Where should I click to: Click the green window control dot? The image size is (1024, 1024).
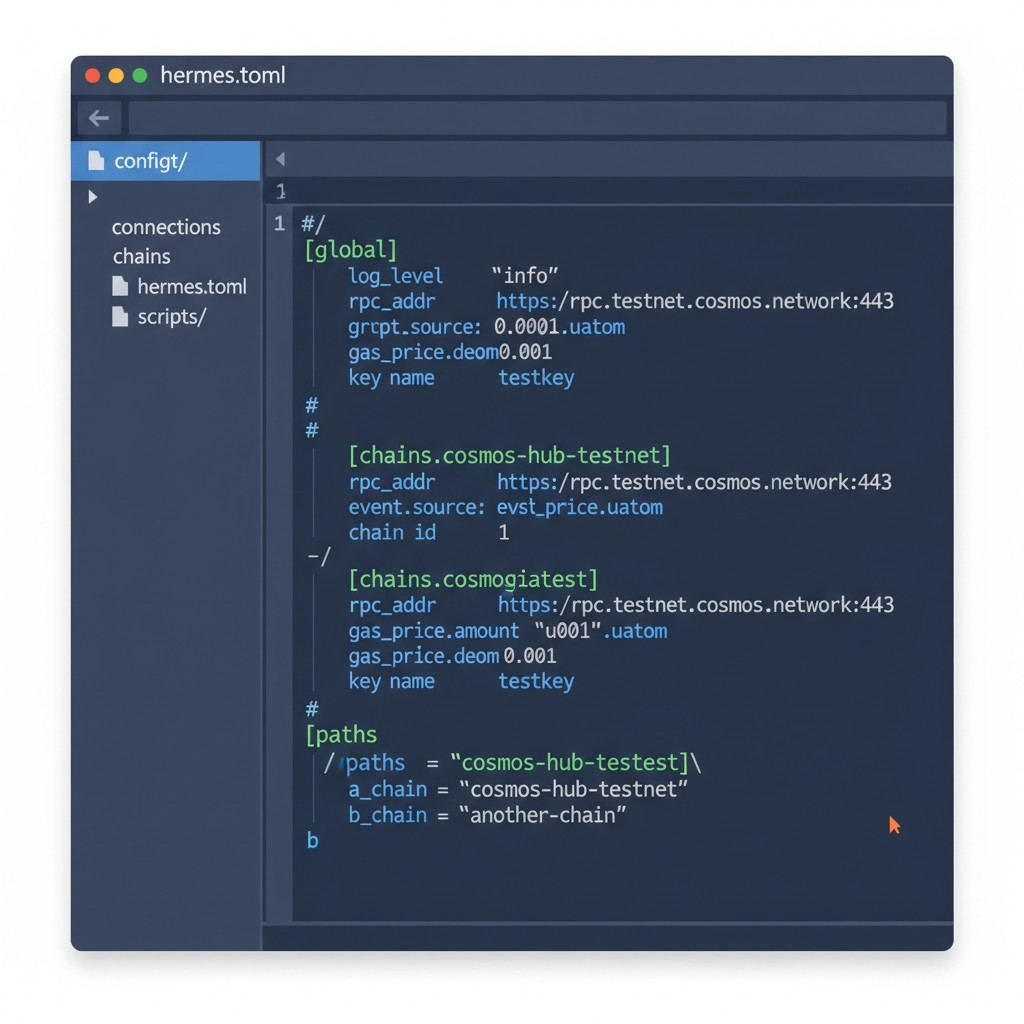tap(138, 75)
